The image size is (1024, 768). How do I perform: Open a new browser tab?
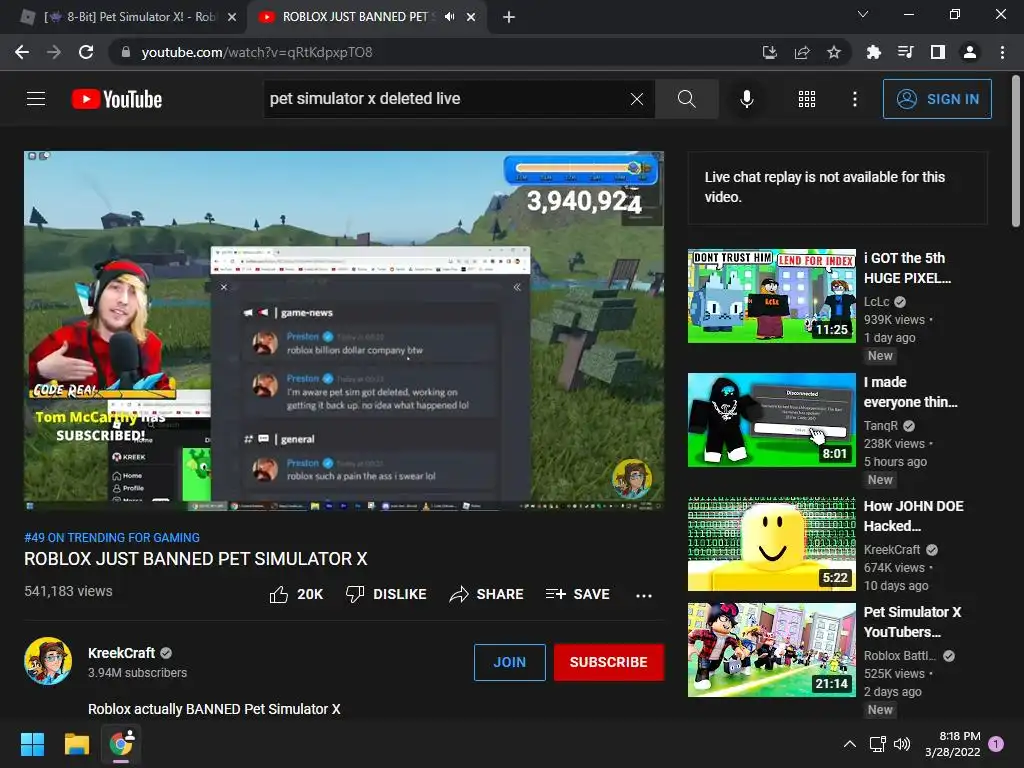tap(509, 17)
